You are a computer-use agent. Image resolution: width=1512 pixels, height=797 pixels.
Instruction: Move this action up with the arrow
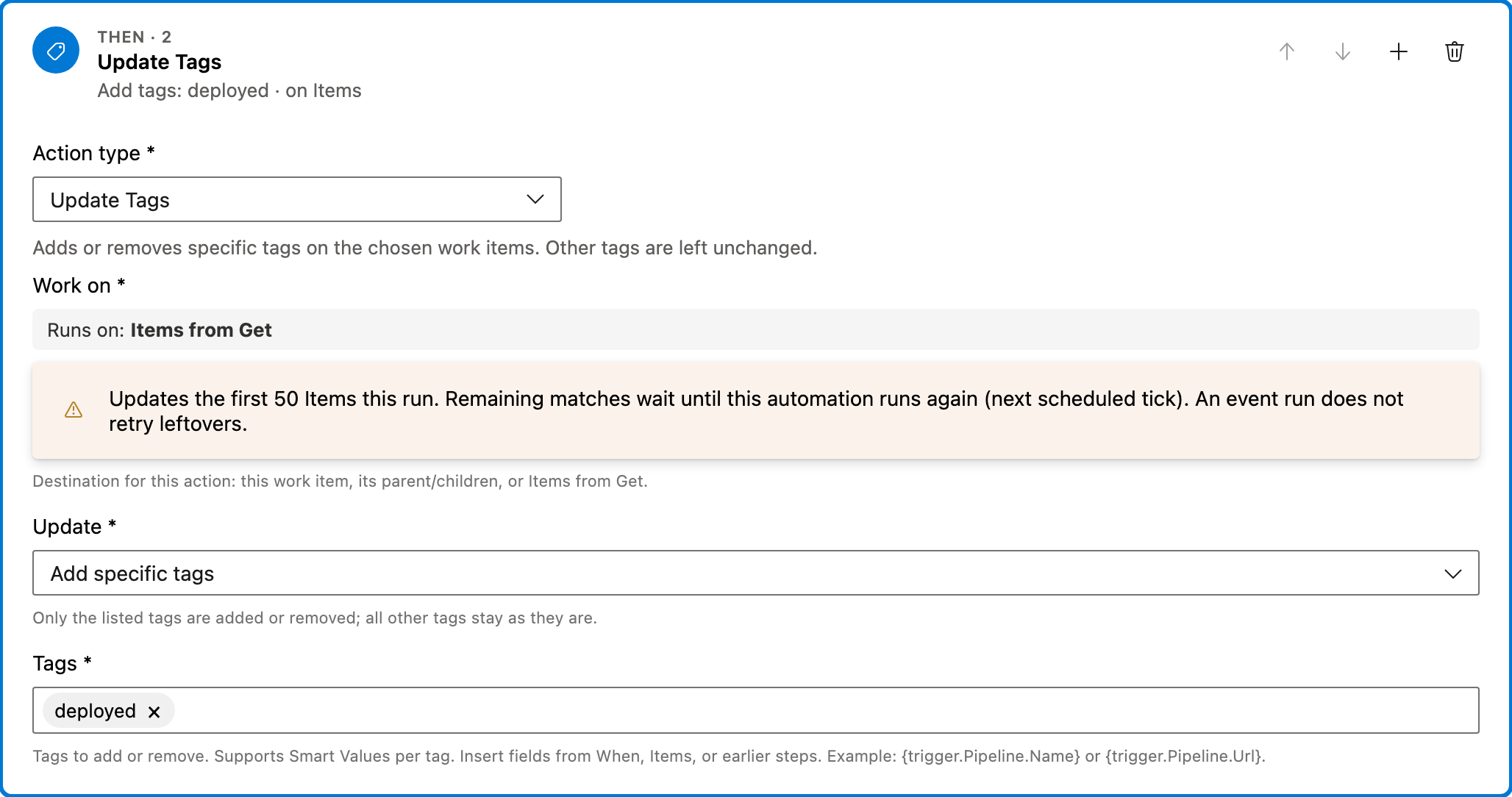[x=1286, y=51]
